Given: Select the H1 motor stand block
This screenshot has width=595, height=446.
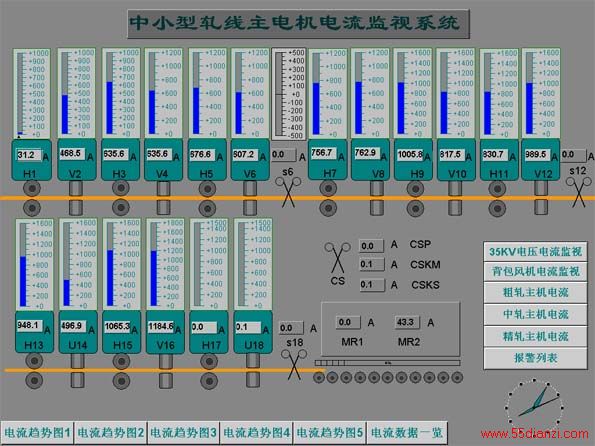Looking at the screenshot, I should pyautogui.click(x=31, y=160).
